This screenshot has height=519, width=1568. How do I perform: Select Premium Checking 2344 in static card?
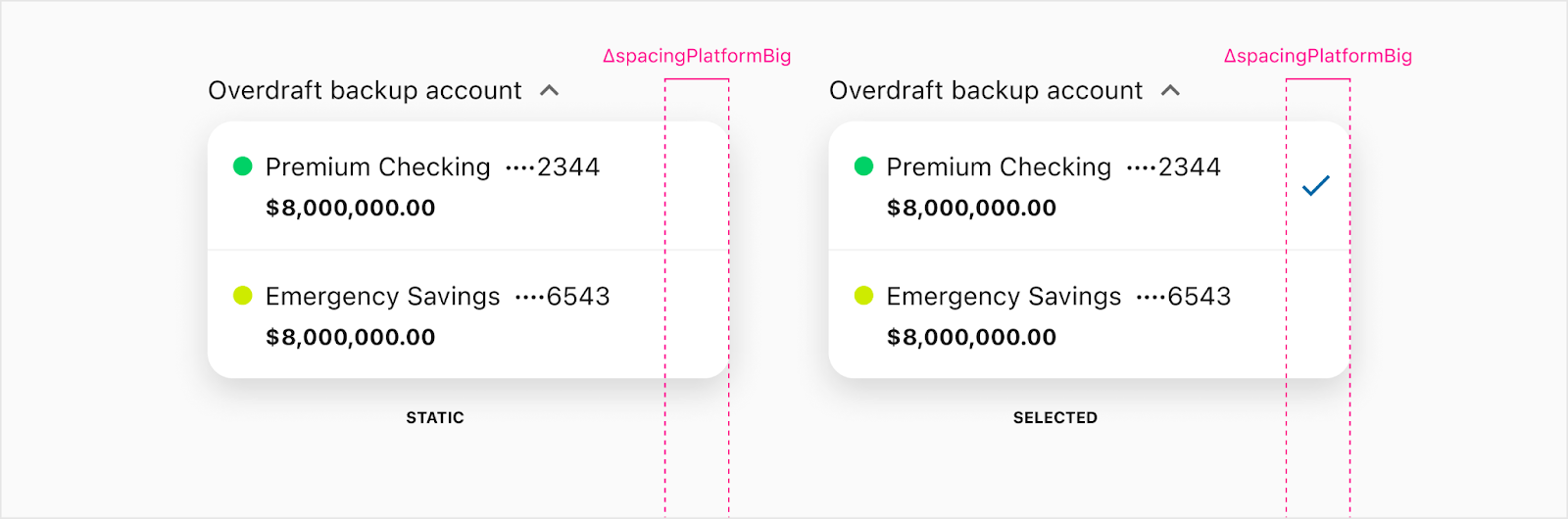click(432, 167)
